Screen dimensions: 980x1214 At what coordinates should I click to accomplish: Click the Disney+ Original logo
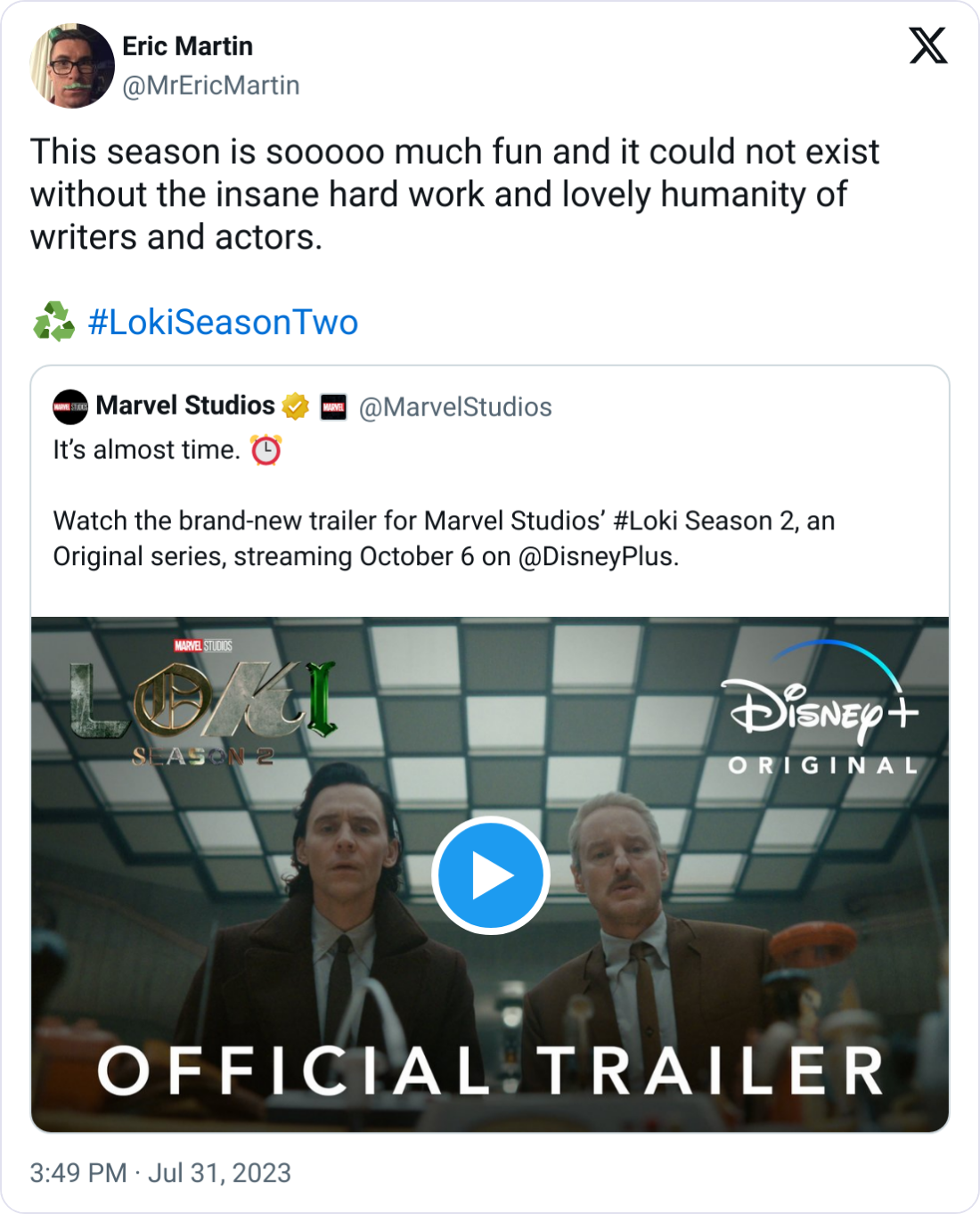821,710
